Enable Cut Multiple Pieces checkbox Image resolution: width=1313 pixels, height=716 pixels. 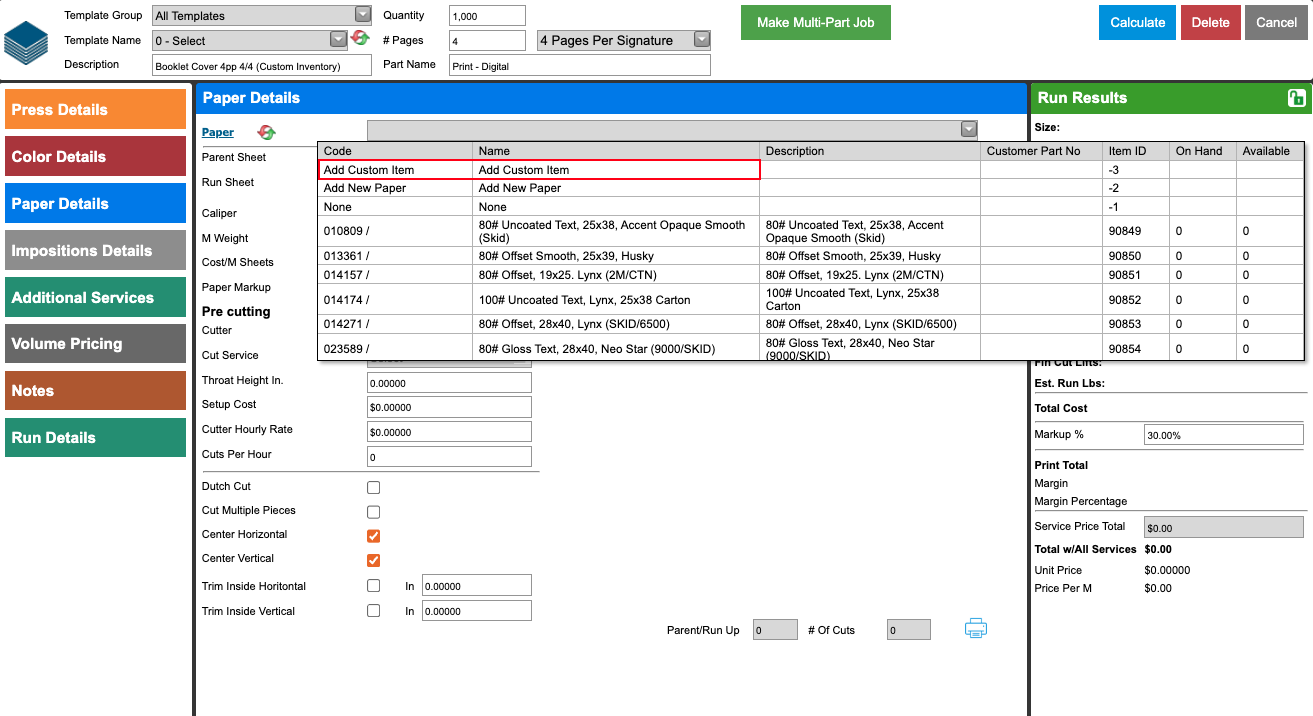point(374,512)
